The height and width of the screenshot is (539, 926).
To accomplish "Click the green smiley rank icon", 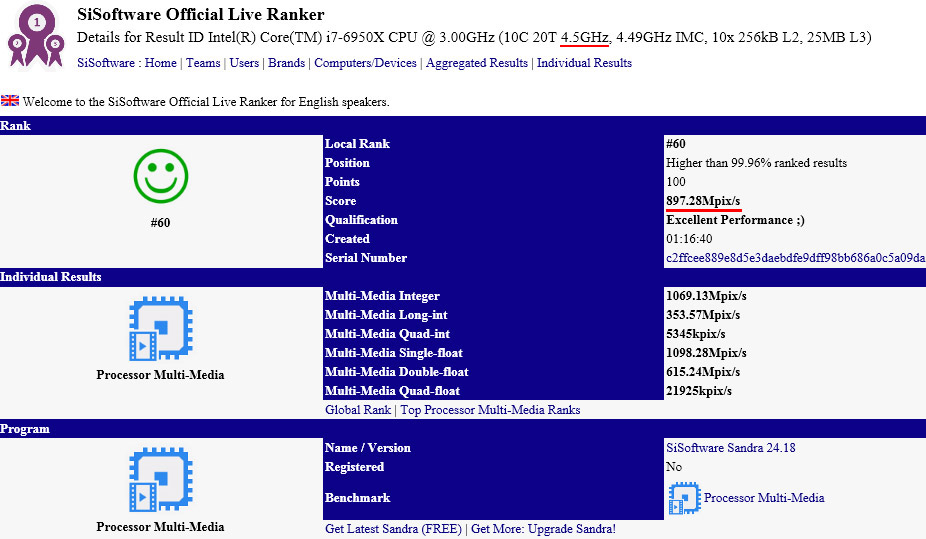I will (x=161, y=176).
